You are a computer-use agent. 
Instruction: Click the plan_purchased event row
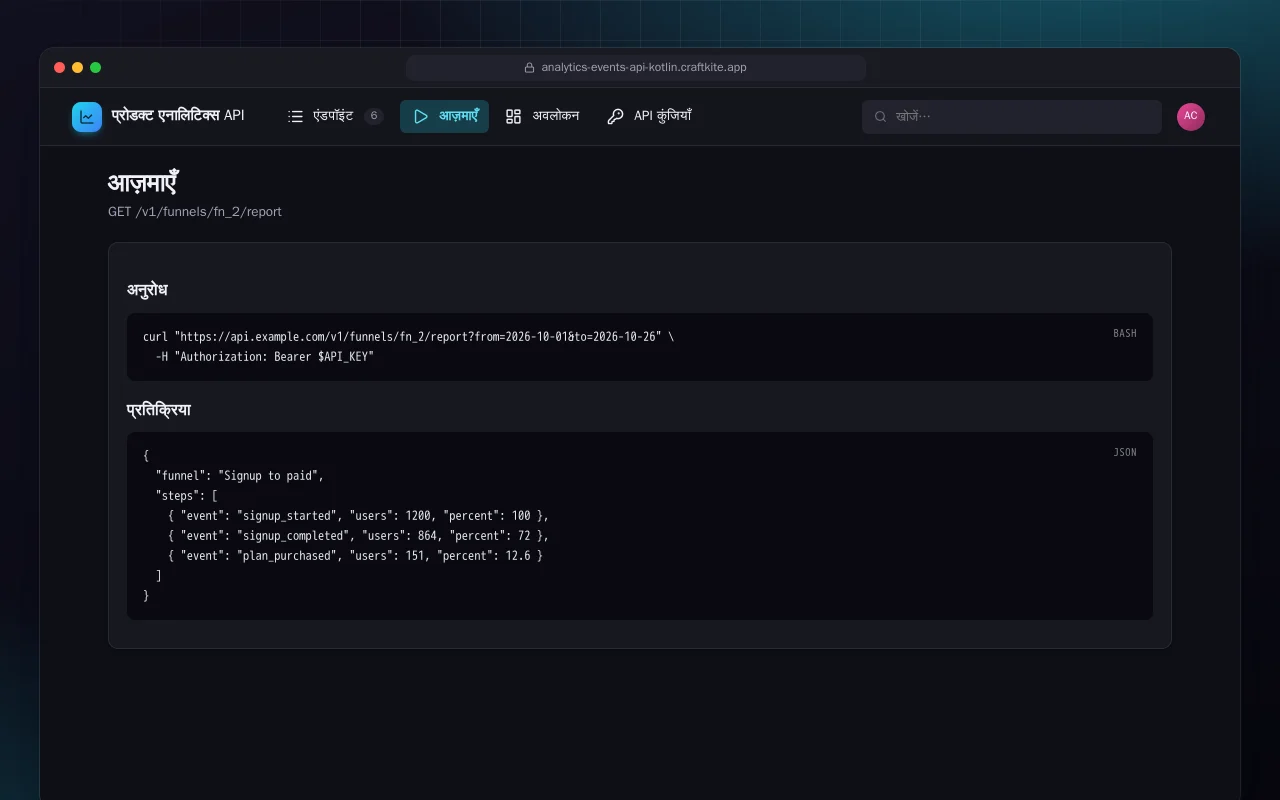(x=356, y=556)
